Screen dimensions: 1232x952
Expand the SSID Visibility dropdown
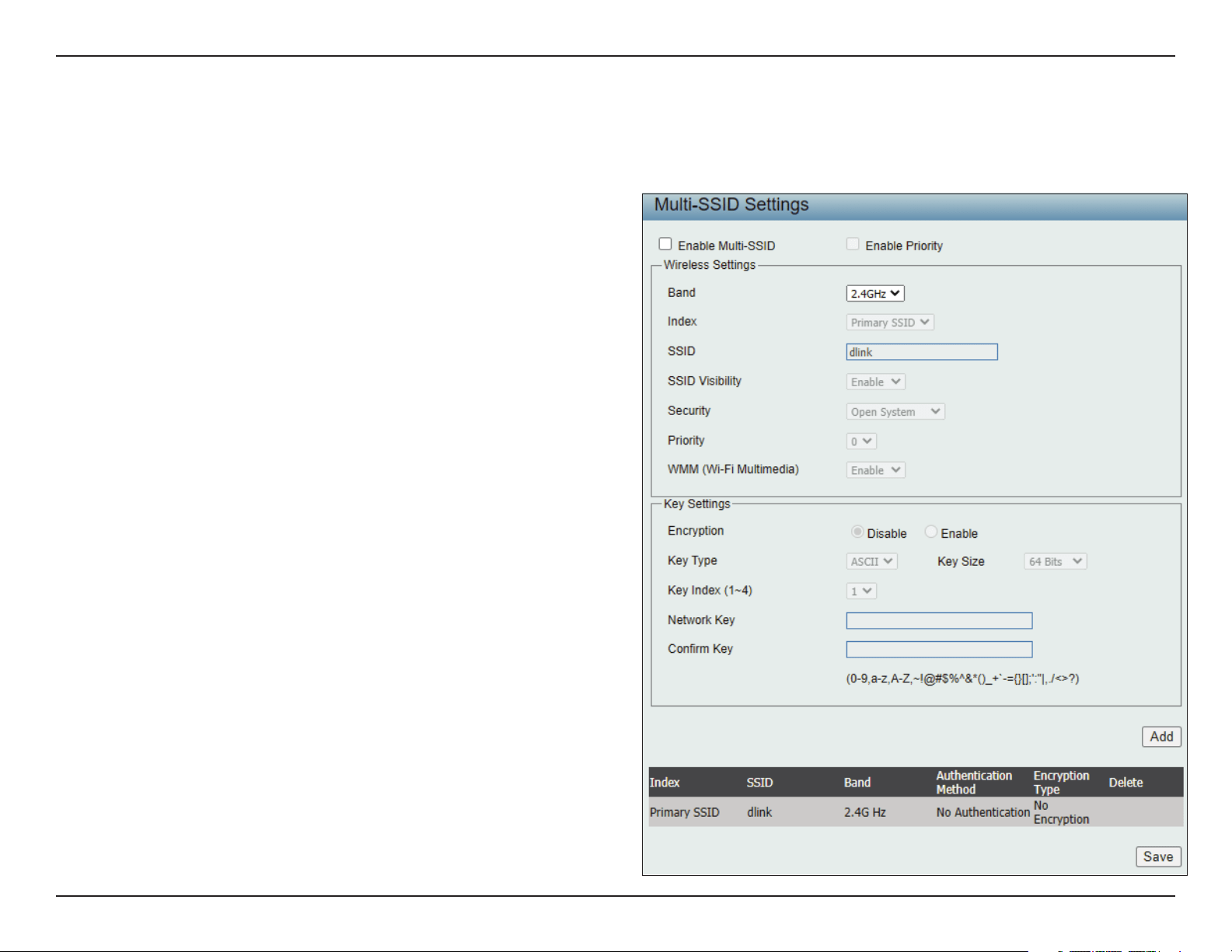[x=876, y=382]
